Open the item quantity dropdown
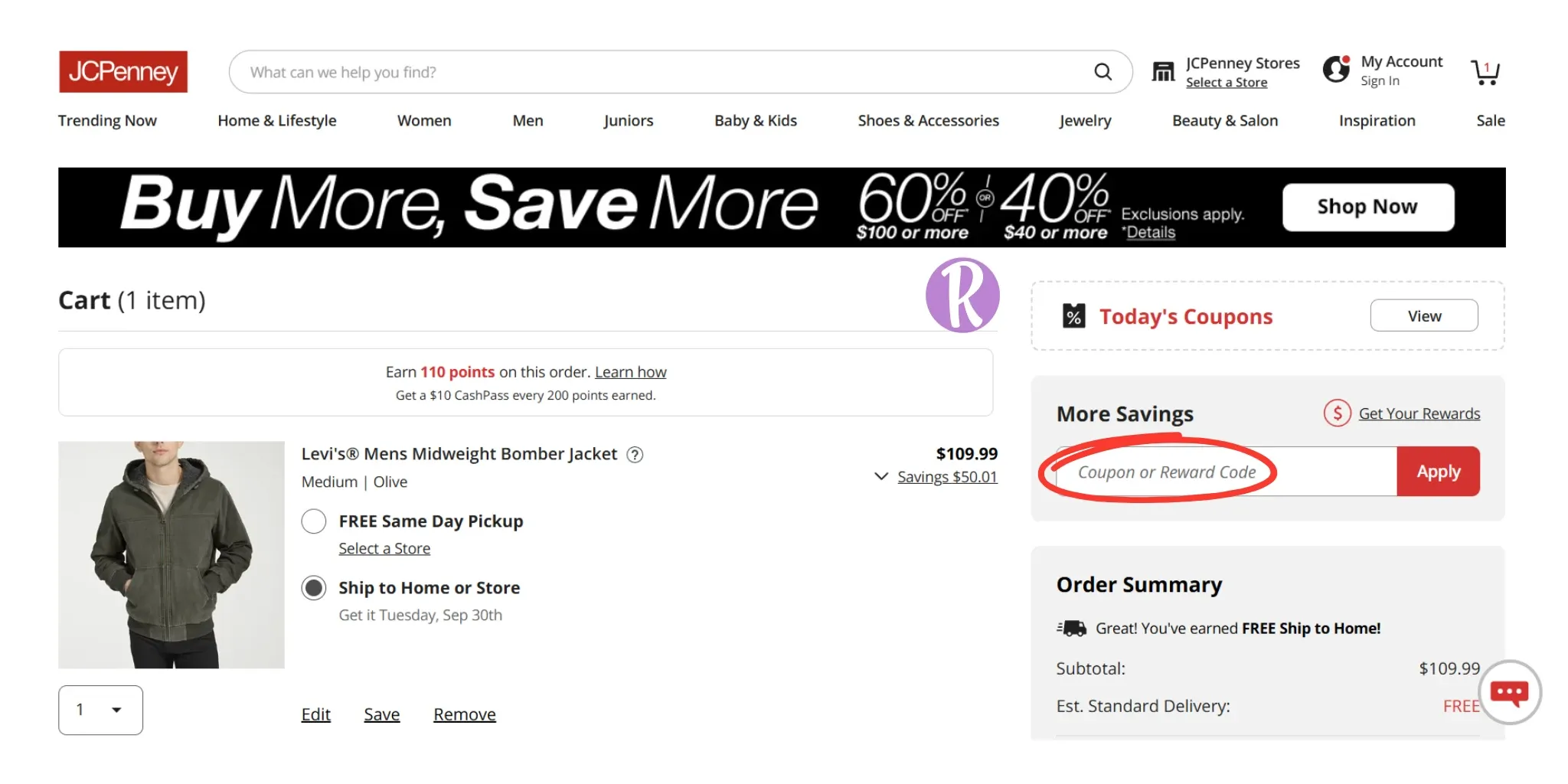1568x784 pixels. tap(100, 710)
